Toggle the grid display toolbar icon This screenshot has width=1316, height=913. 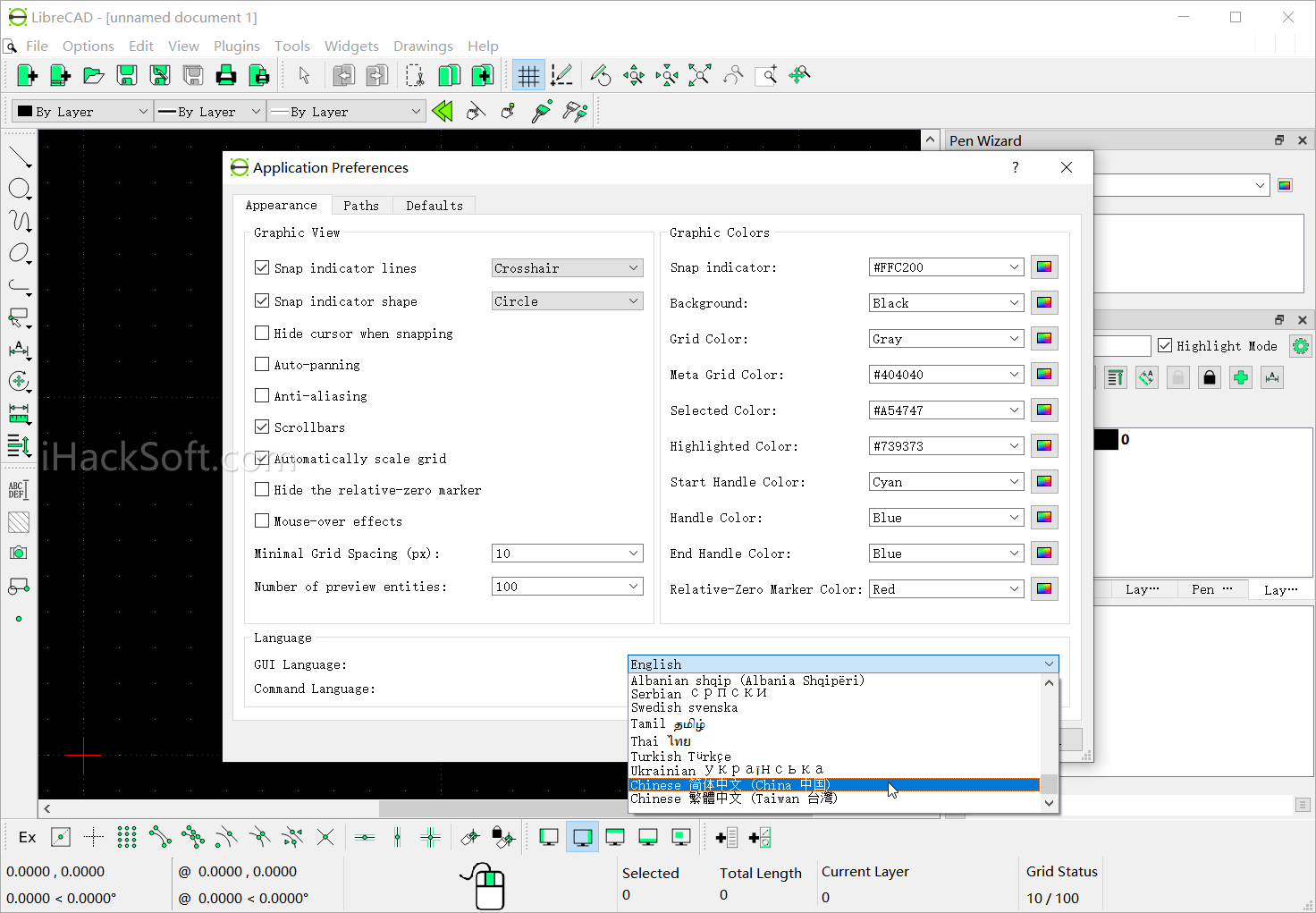pos(528,75)
